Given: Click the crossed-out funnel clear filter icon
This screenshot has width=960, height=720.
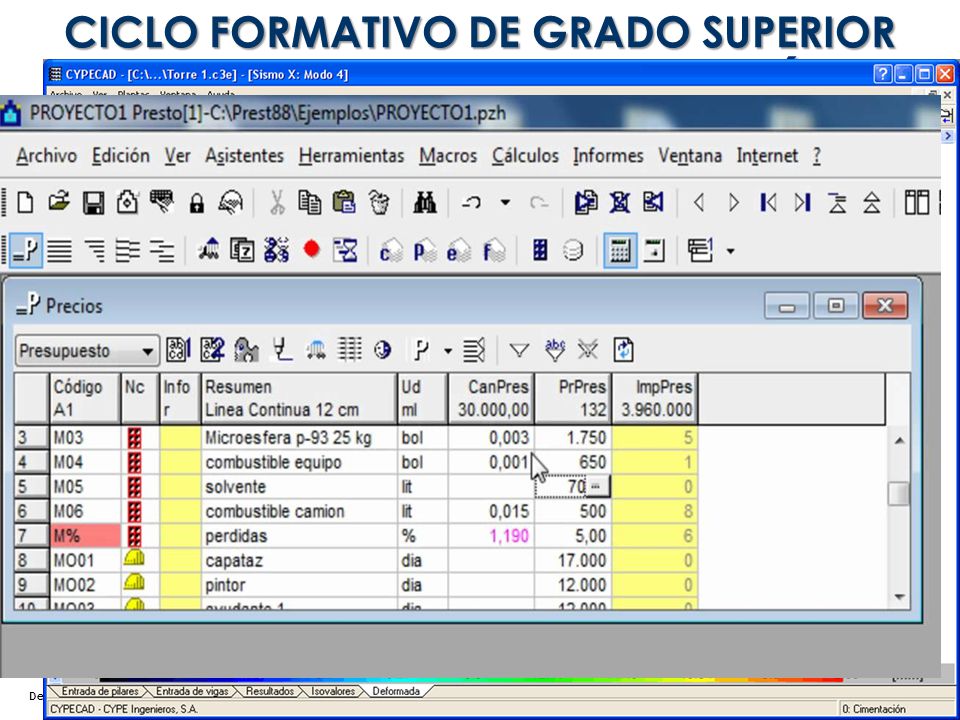Looking at the screenshot, I should 588,350.
